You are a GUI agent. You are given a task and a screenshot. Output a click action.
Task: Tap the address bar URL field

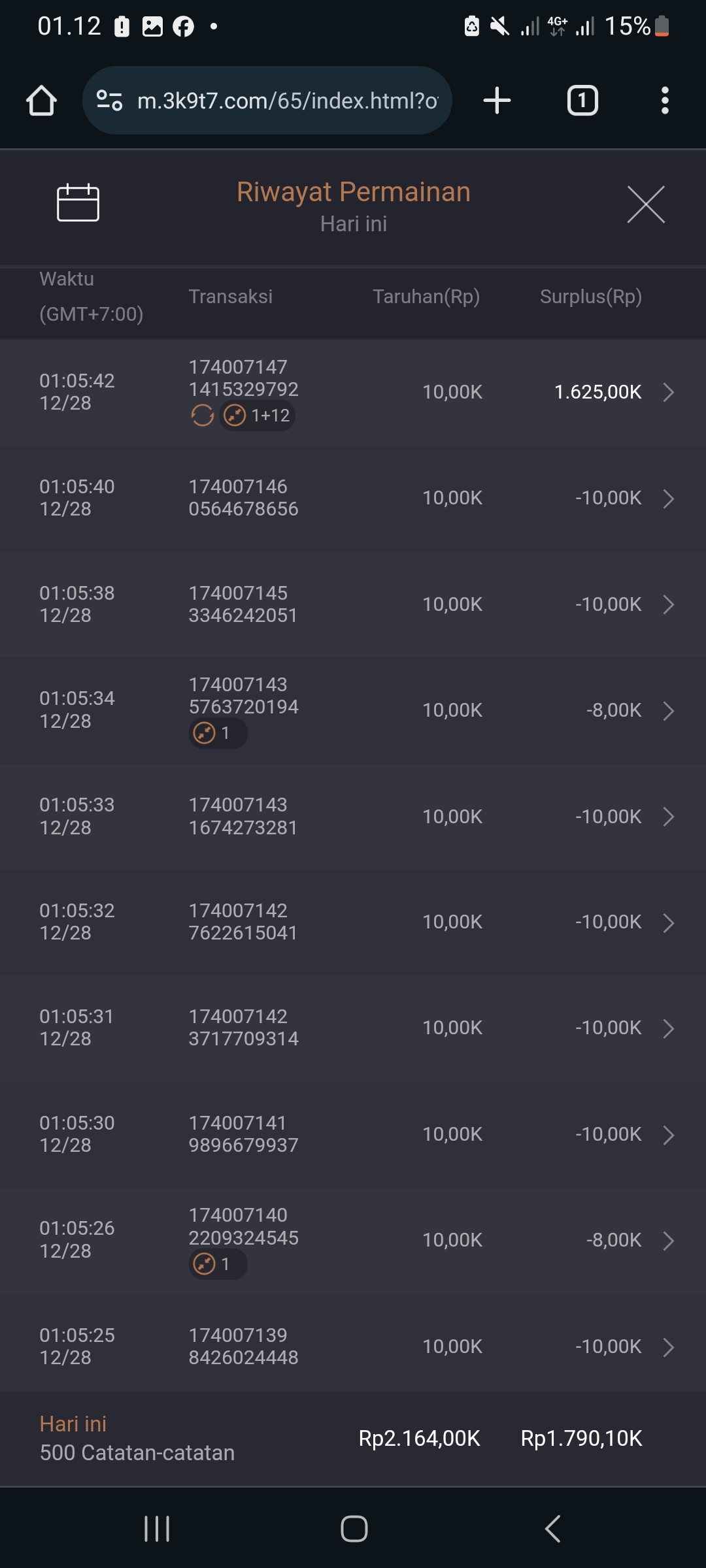point(288,101)
